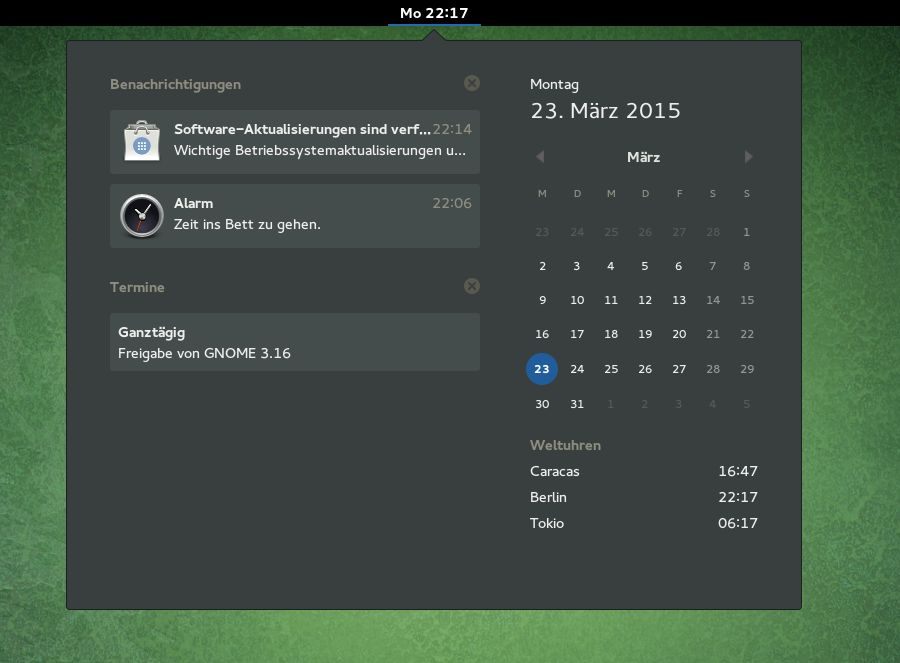This screenshot has width=900, height=663.
Task: Open the Berlin world clock entry
Action: [643, 497]
